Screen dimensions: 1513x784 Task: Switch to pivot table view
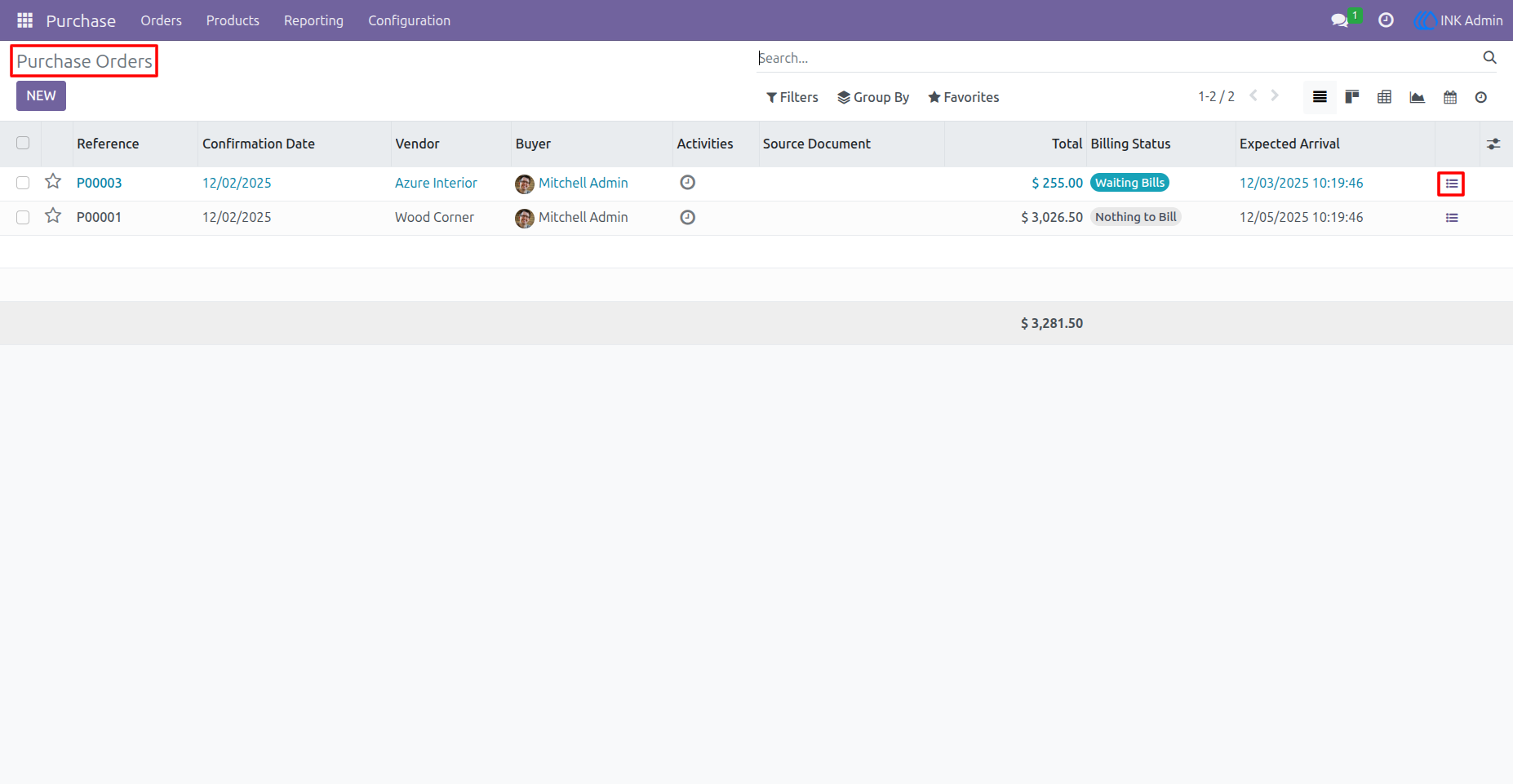(1385, 97)
